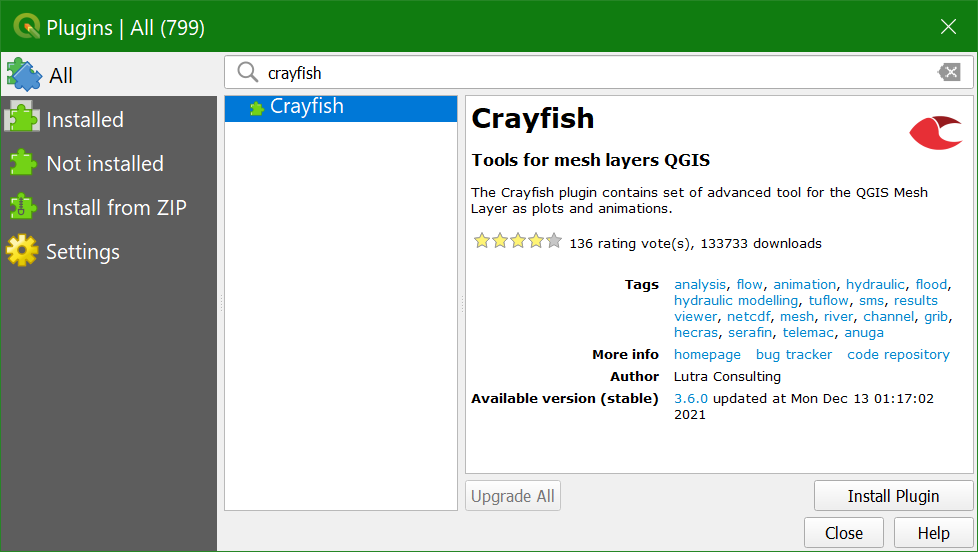Image resolution: width=978 pixels, height=552 pixels.
Task: Click the 3.6.0 version link
Action: pos(690,398)
